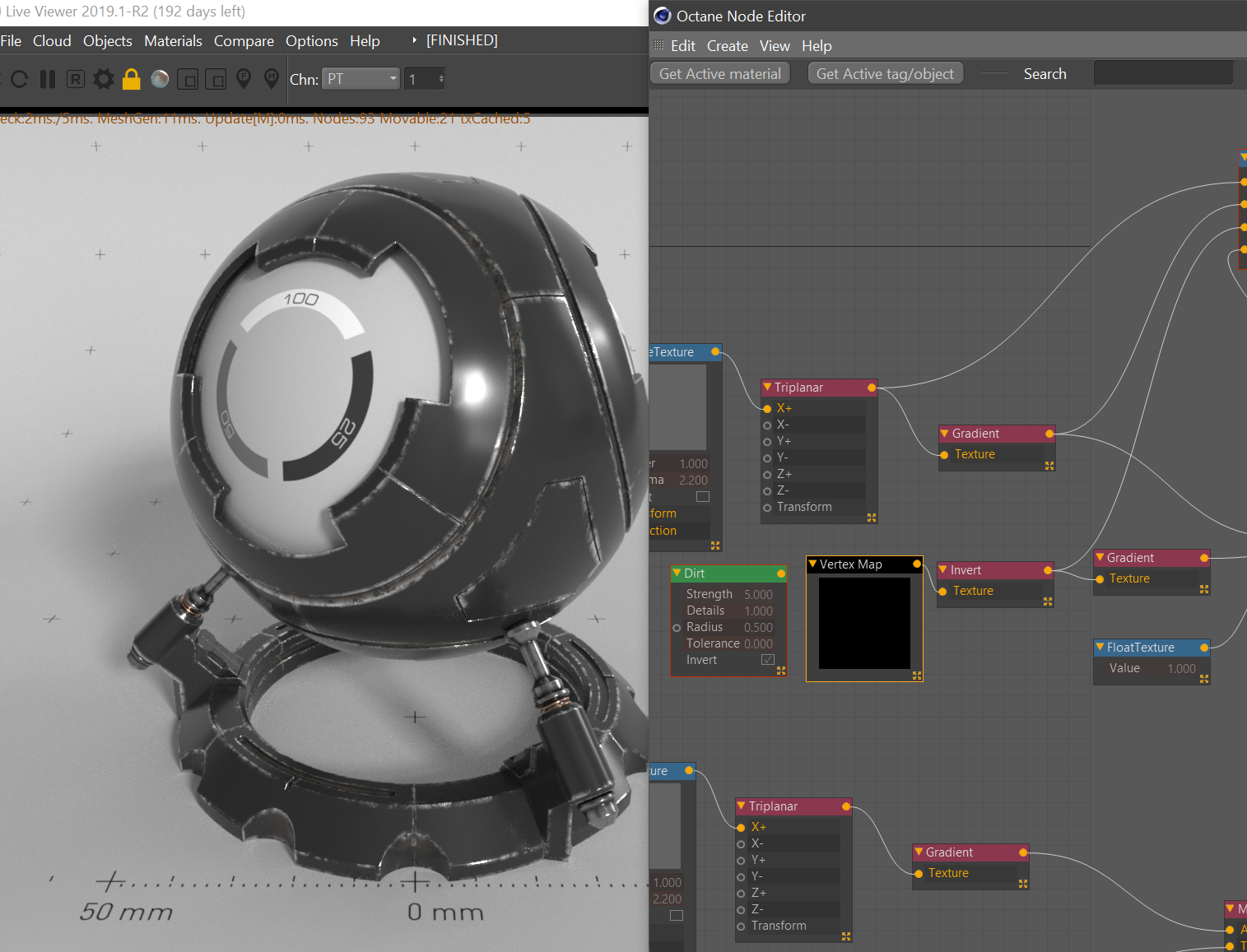Click Z+ input port on upper Triplanar
Screen dimensions: 1247x952
pyautogui.click(x=767, y=475)
